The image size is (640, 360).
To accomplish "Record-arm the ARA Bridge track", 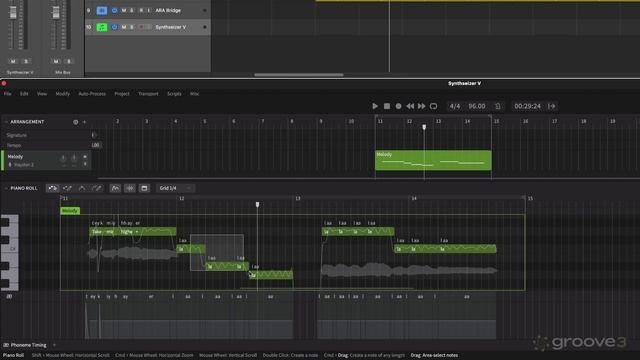I will pyautogui.click(x=141, y=10).
